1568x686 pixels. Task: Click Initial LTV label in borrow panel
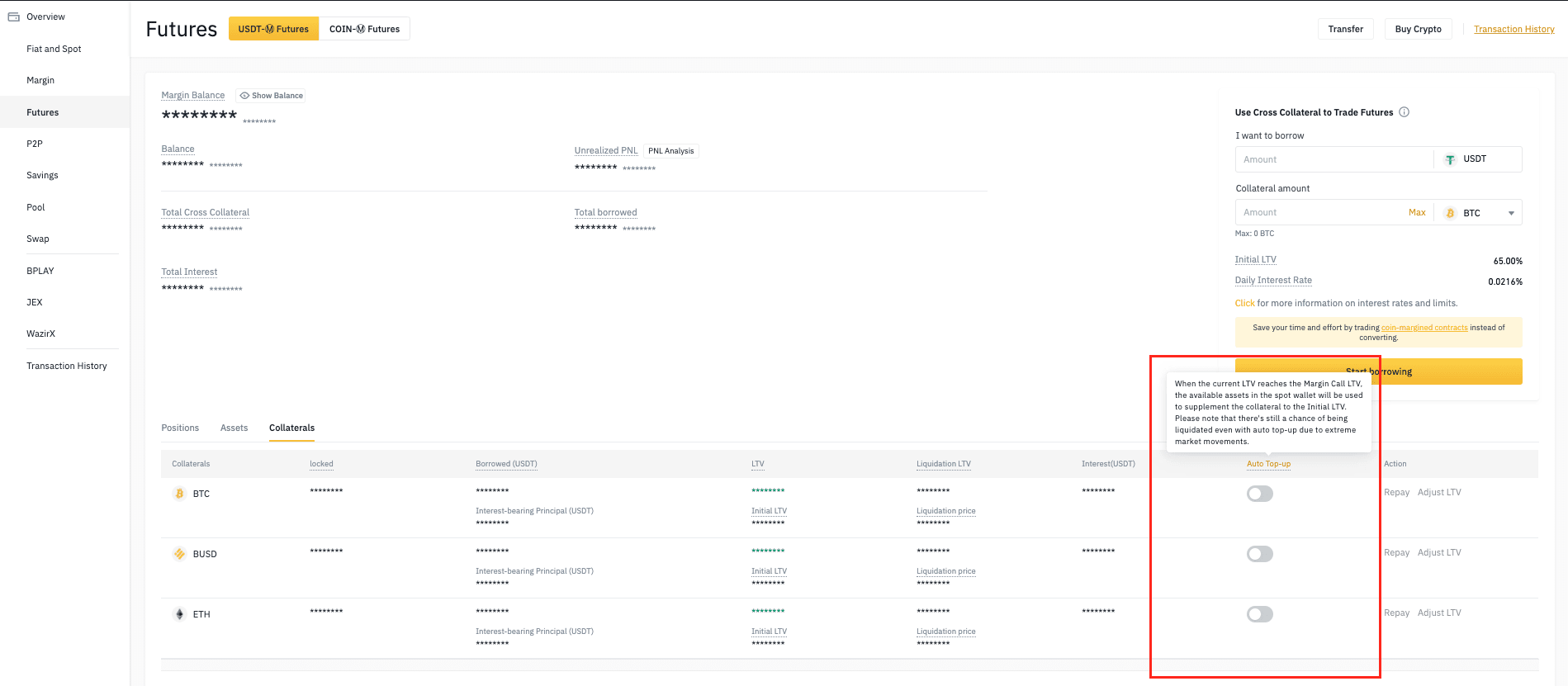coord(1255,259)
